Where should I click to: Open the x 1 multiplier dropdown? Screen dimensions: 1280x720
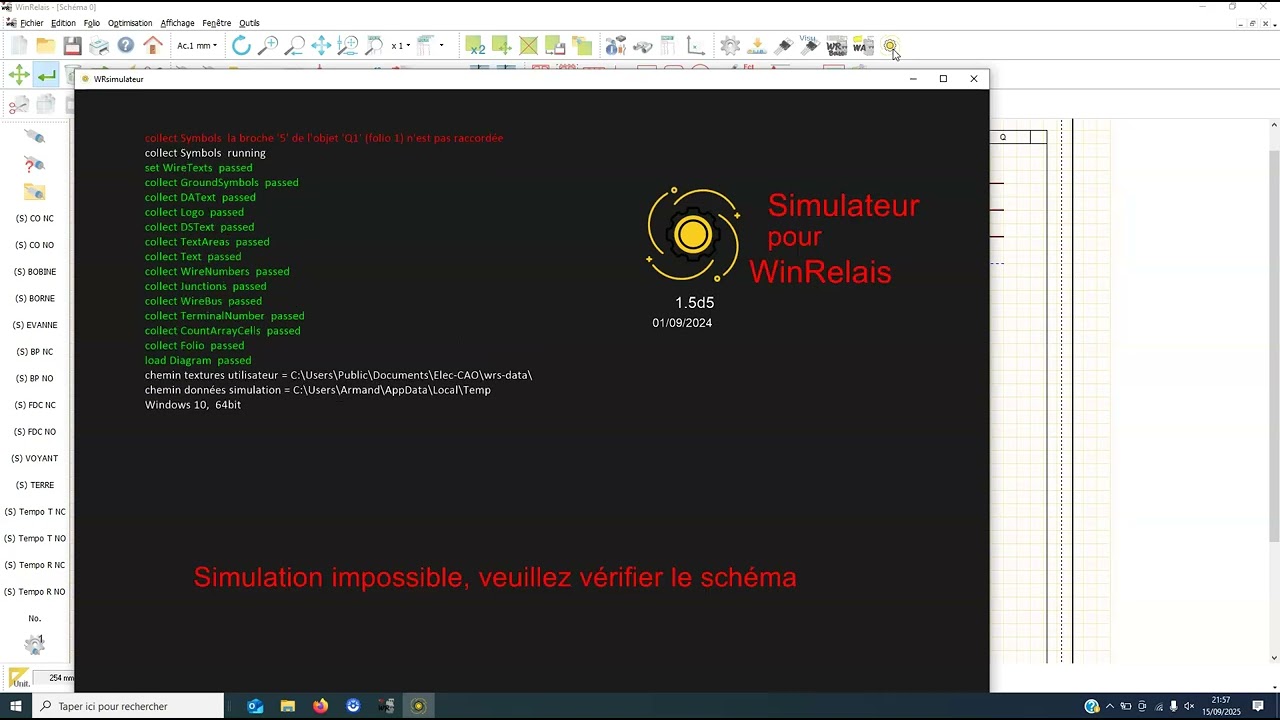click(x=402, y=46)
